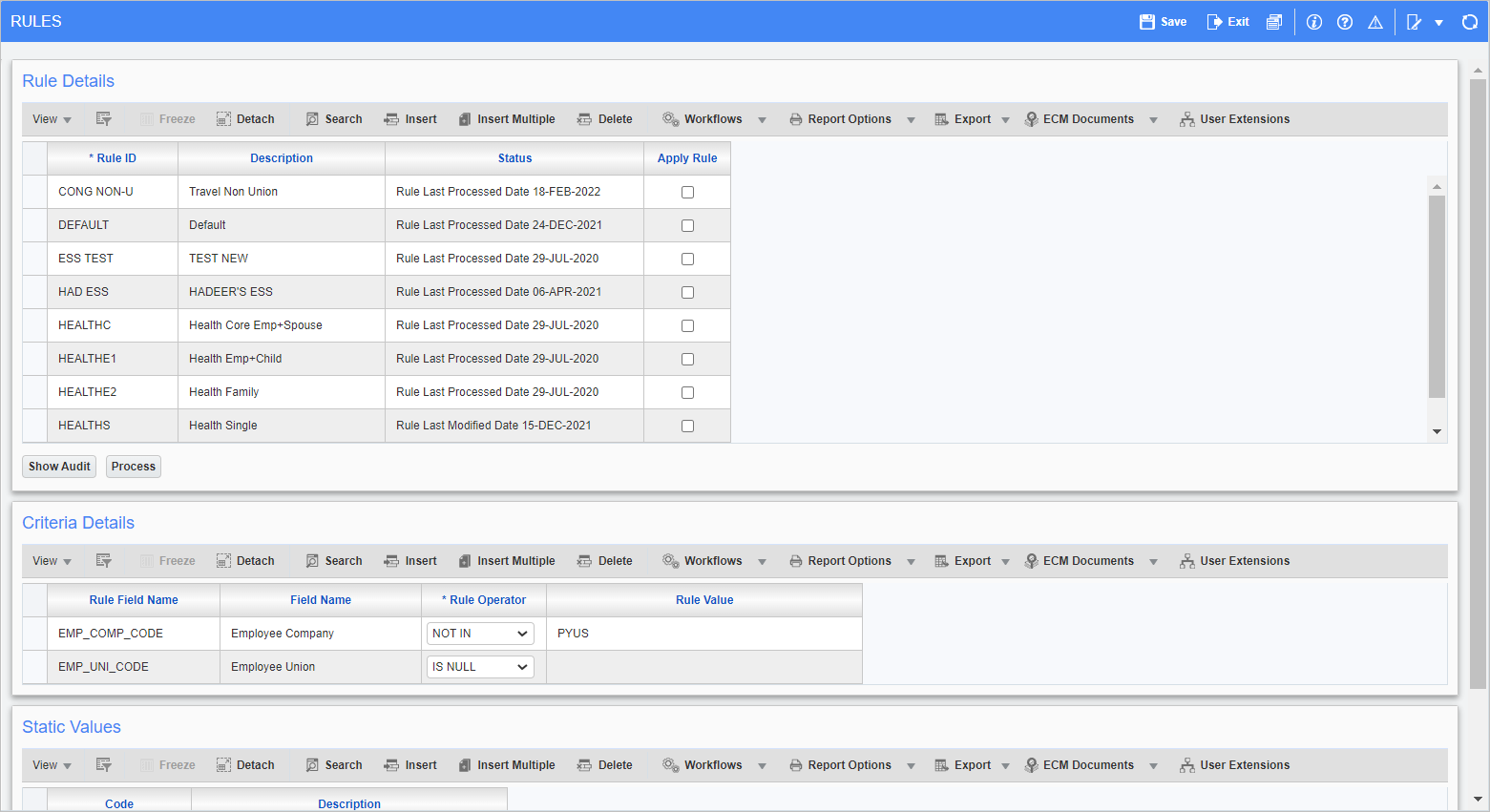The width and height of the screenshot is (1490, 812).
Task: Click the refresh icon in top-right corner
Action: [1470, 22]
